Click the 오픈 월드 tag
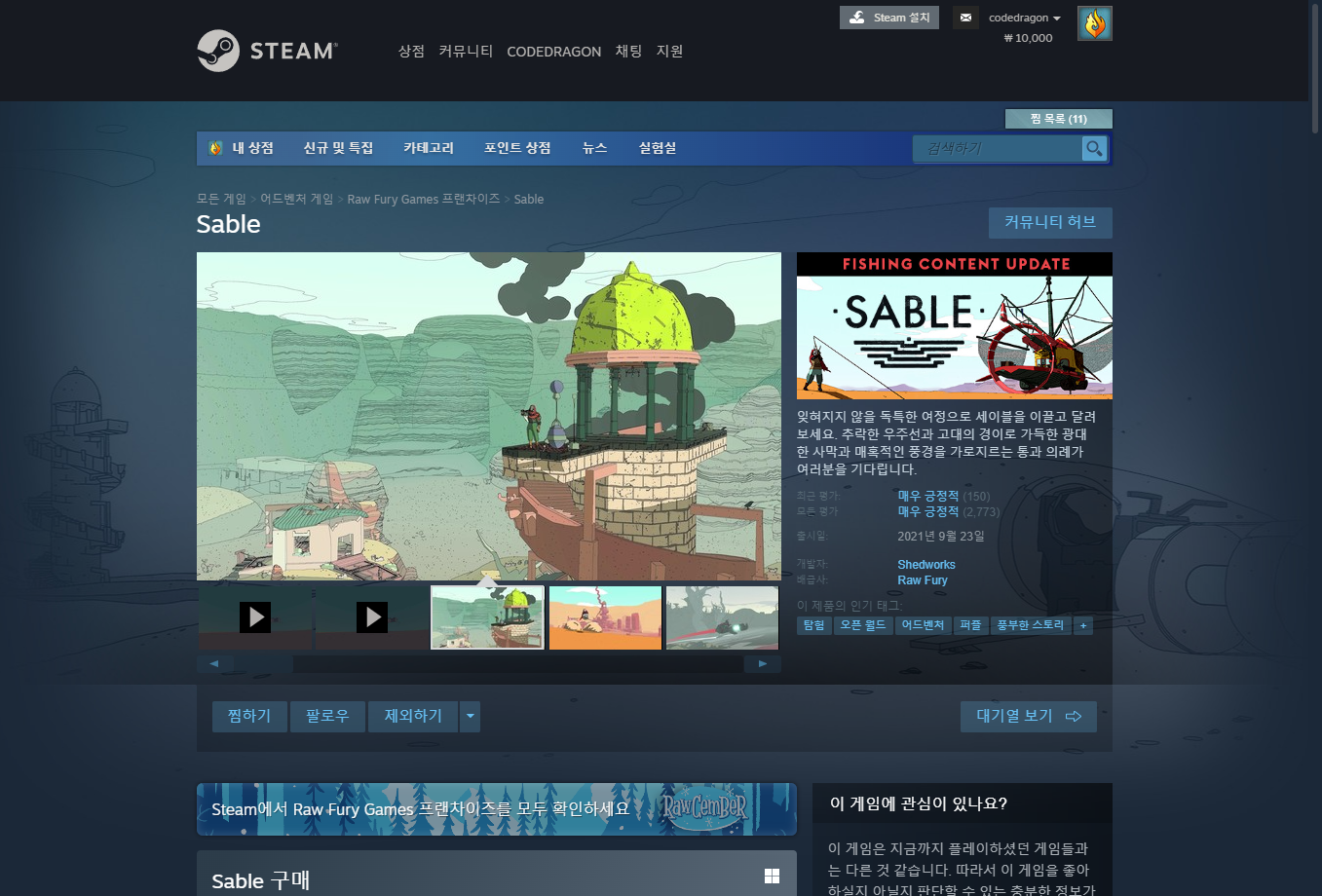1322x896 pixels. [863, 625]
